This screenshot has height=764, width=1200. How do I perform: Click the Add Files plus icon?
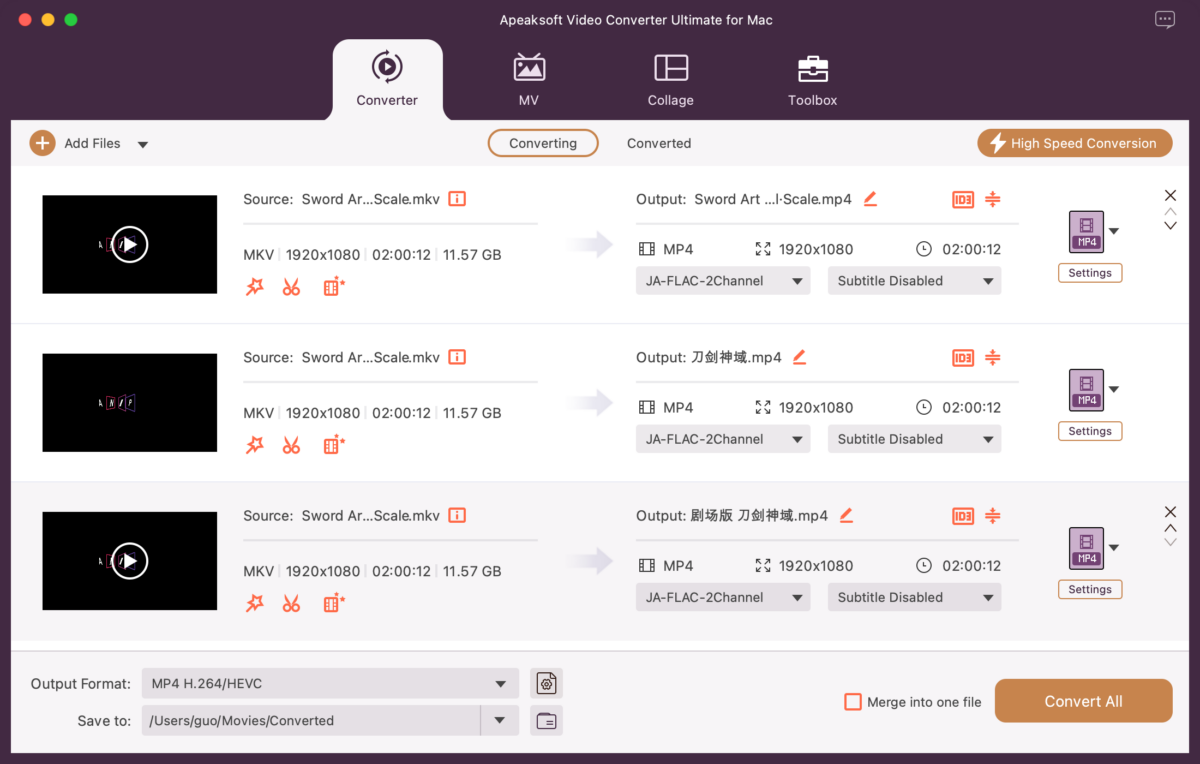point(42,143)
